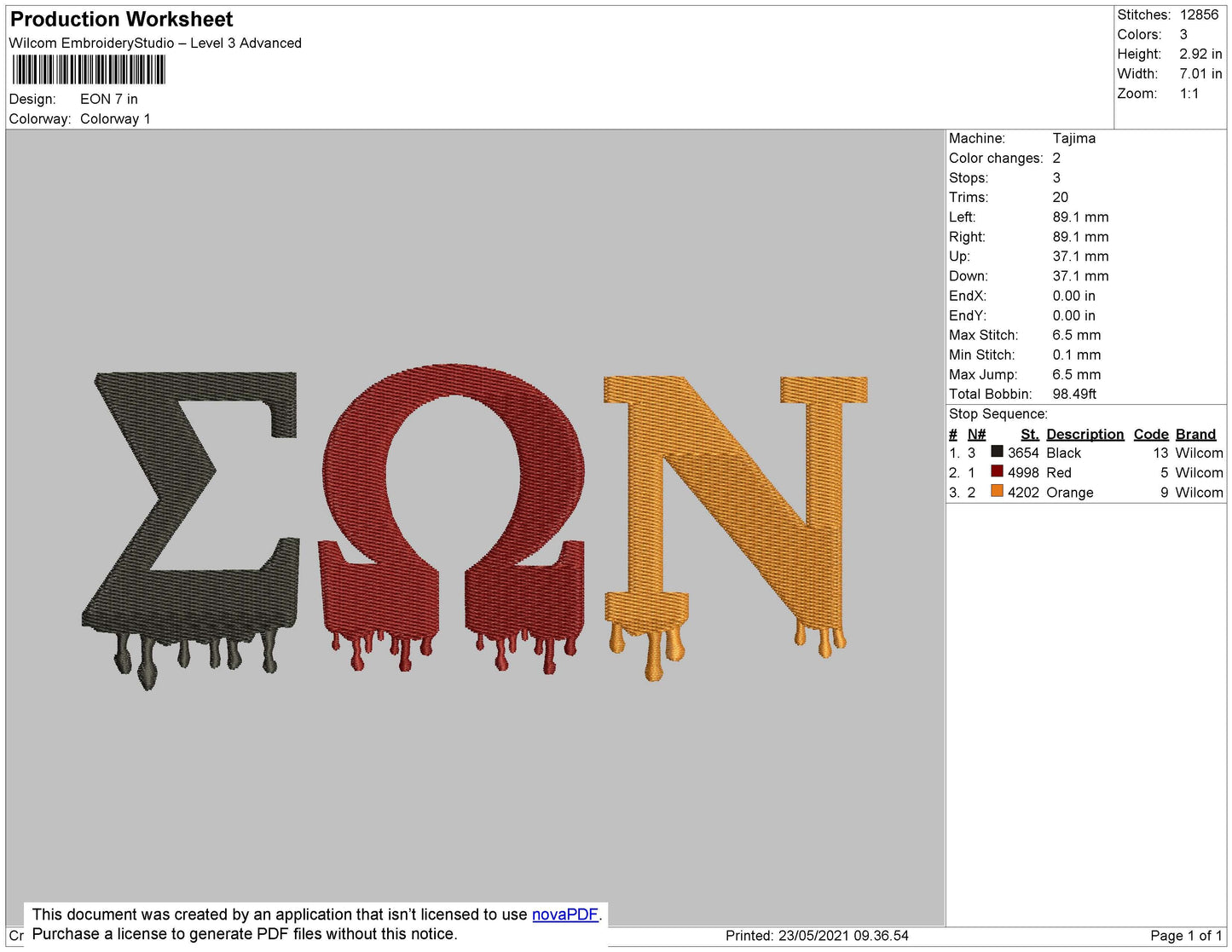Click the 'Up:' value 37.1 mm
Image resolution: width=1232 pixels, height=952 pixels.
(x=1081, y=257)
